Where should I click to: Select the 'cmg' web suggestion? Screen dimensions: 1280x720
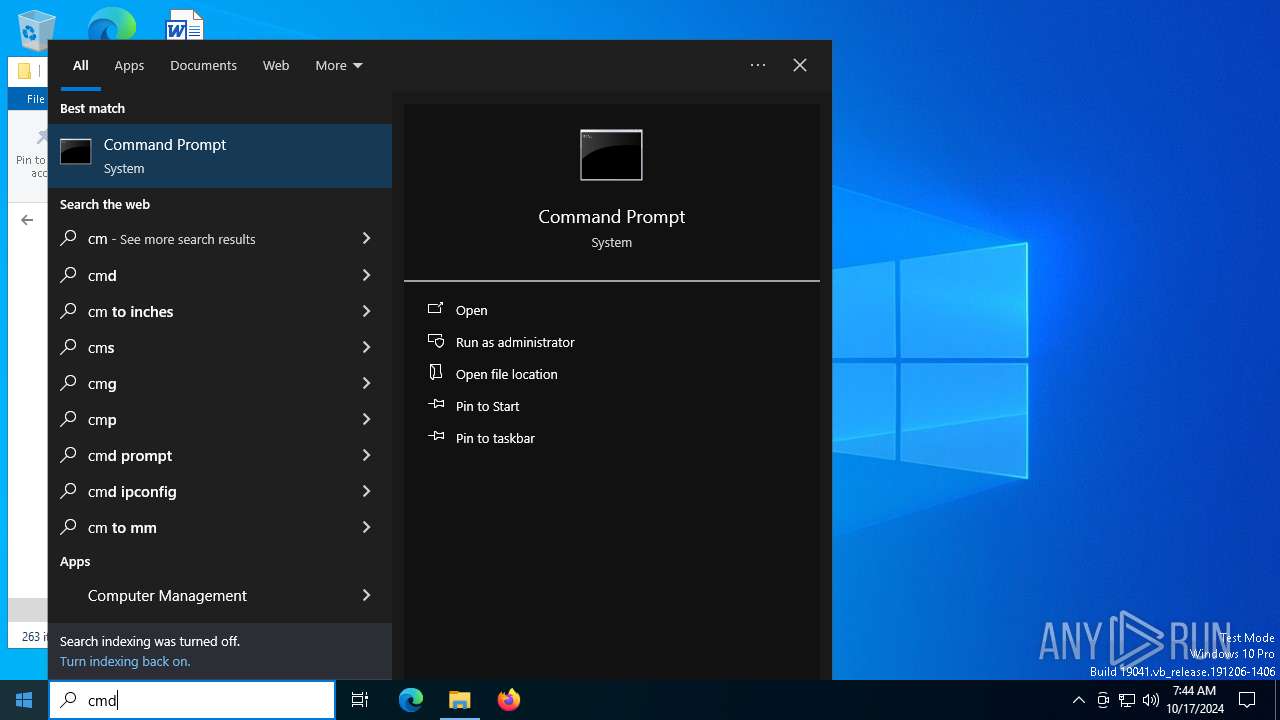coord(220,383)
